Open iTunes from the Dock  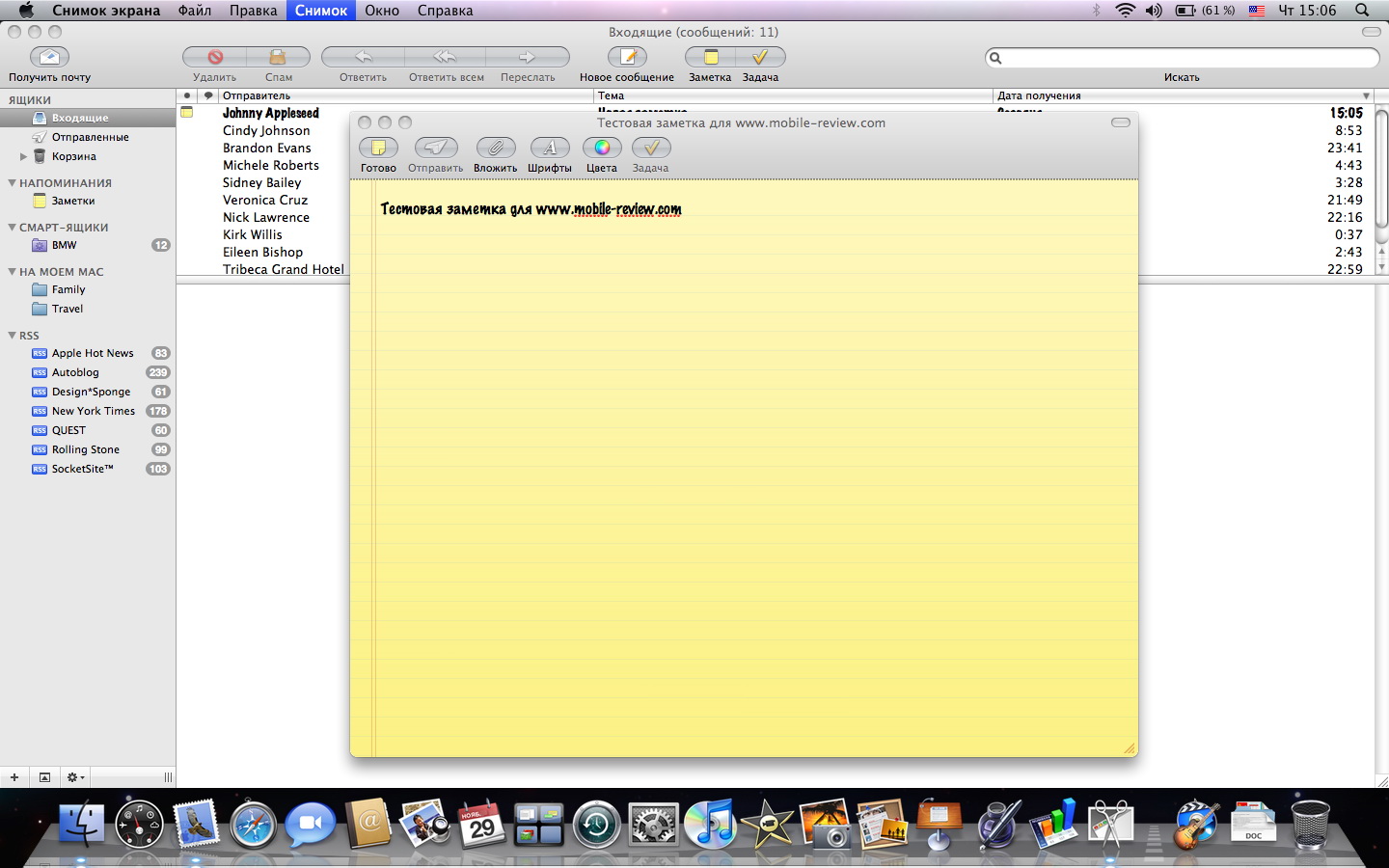pos(710,824)
